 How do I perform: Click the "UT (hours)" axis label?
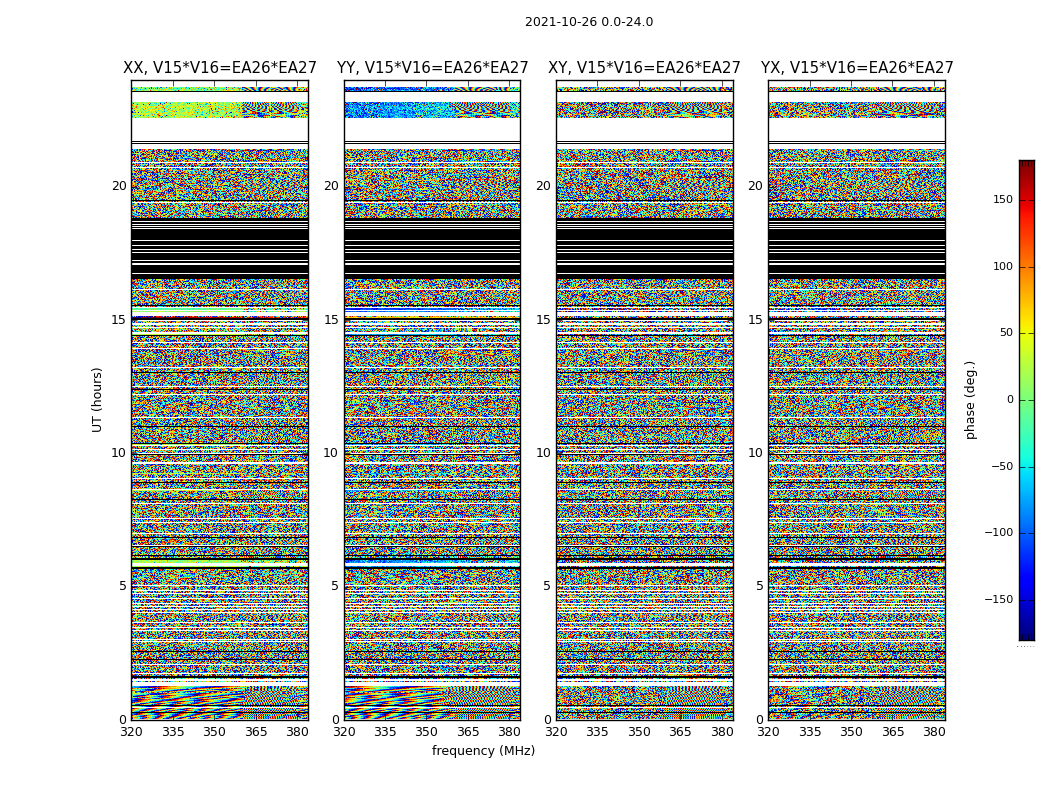click(97, 400)
